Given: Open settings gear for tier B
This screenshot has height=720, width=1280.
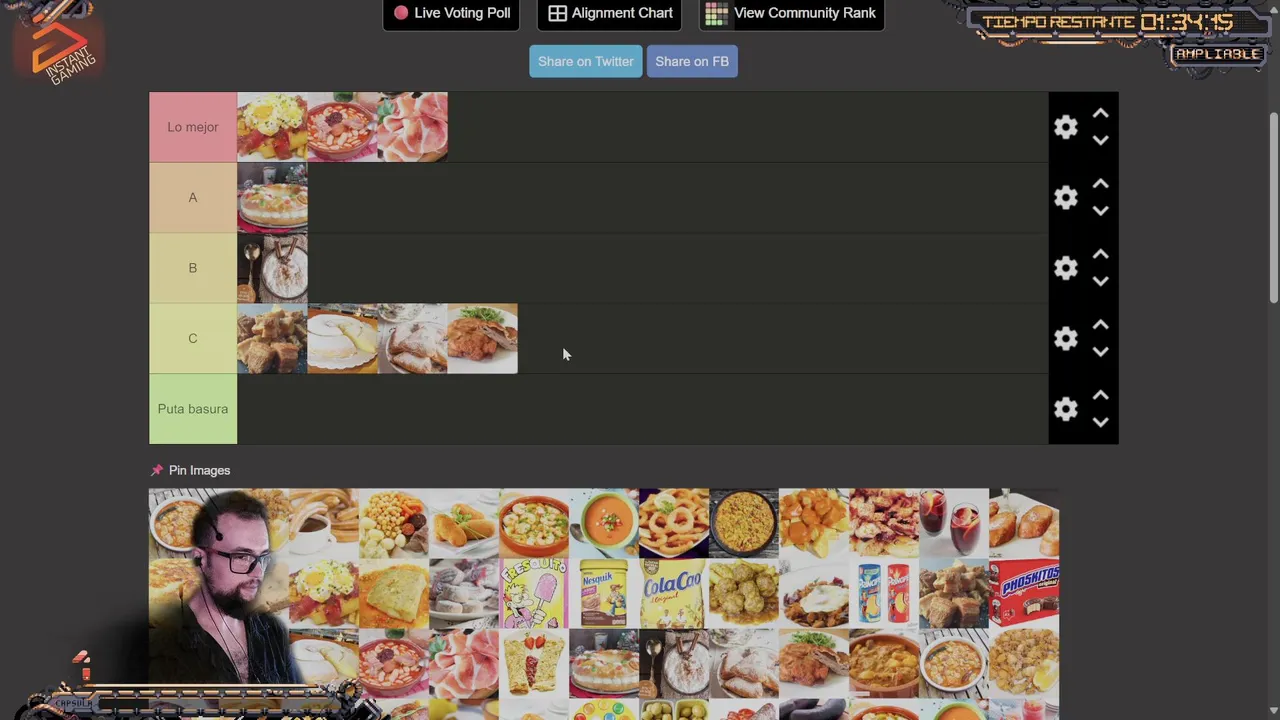Looking at the screenshot, I should (1066, 268).
